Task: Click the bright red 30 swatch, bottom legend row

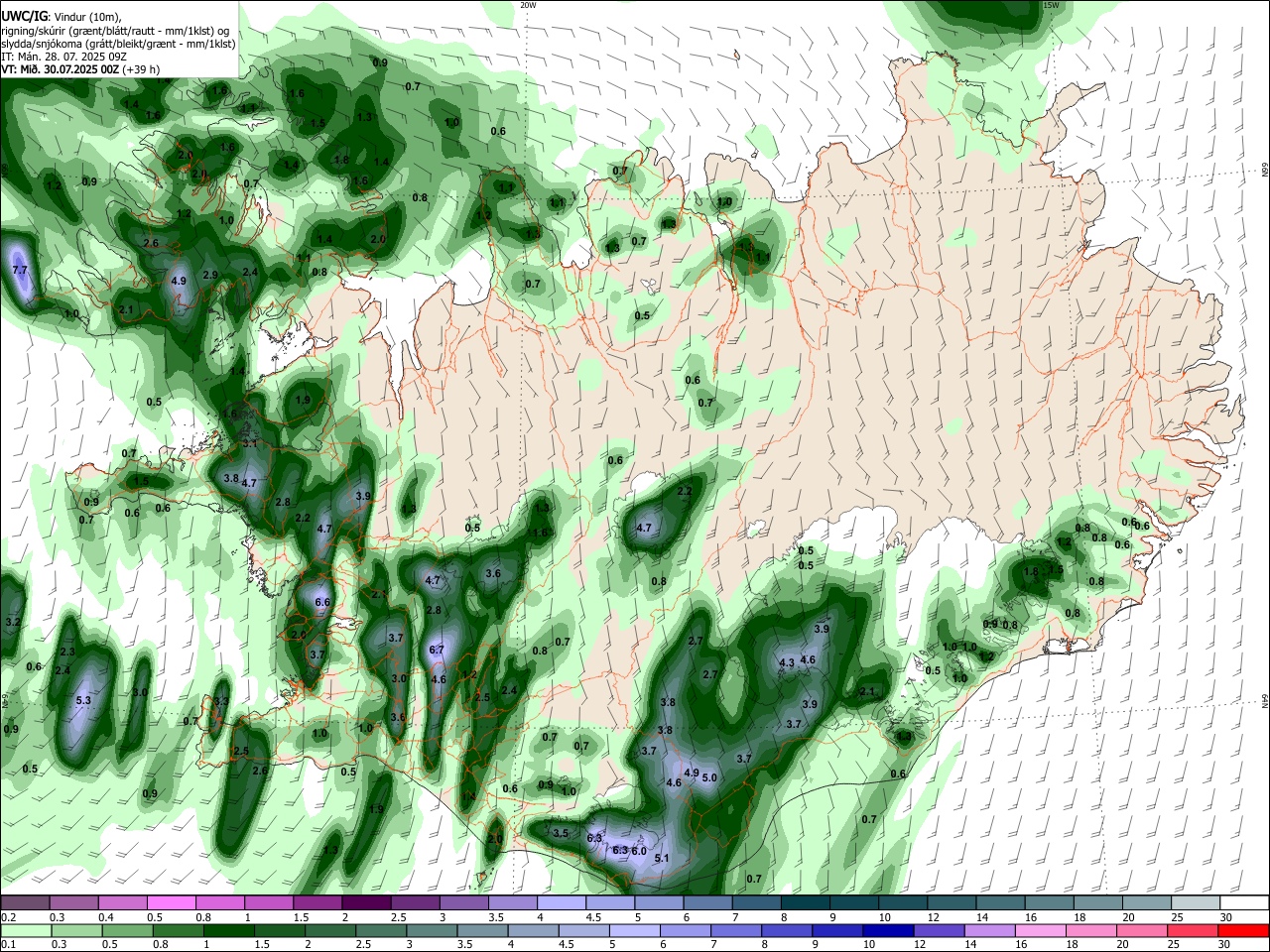Action: tap(1243, 930)
